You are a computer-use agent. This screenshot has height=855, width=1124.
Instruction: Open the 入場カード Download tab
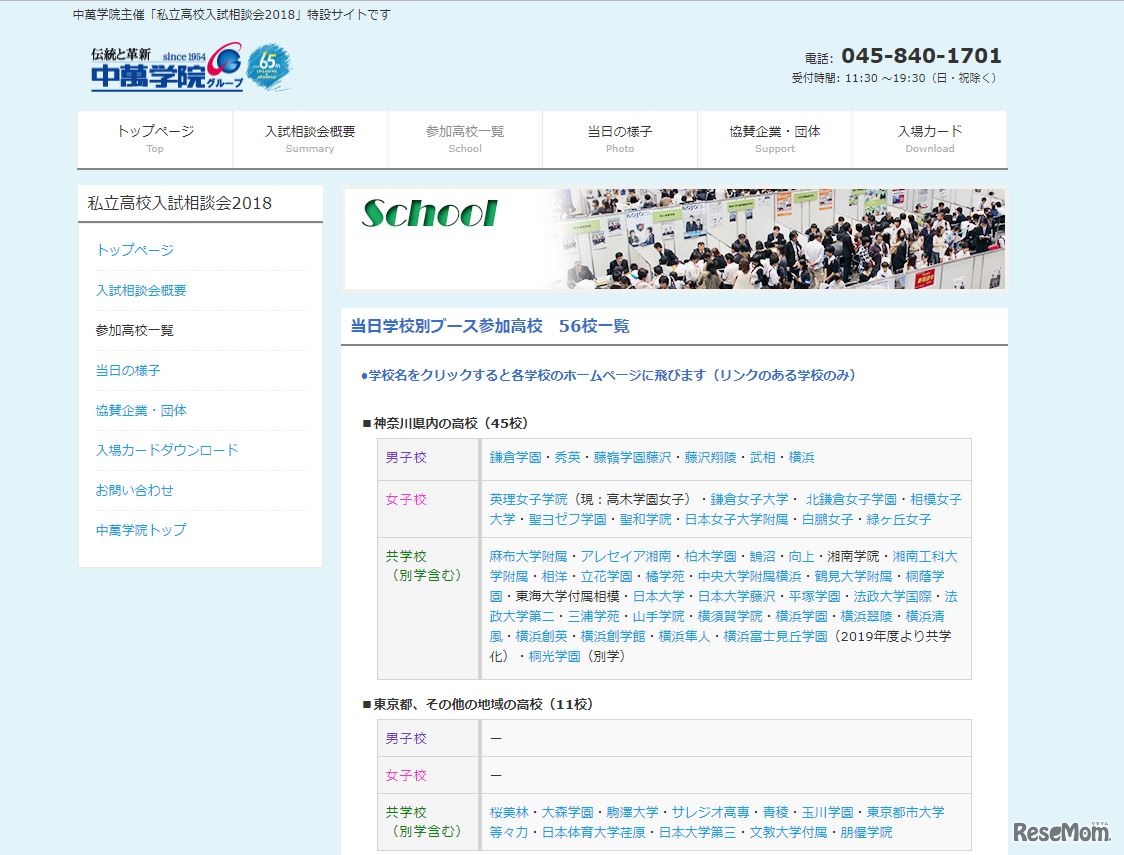pos(930,139)
